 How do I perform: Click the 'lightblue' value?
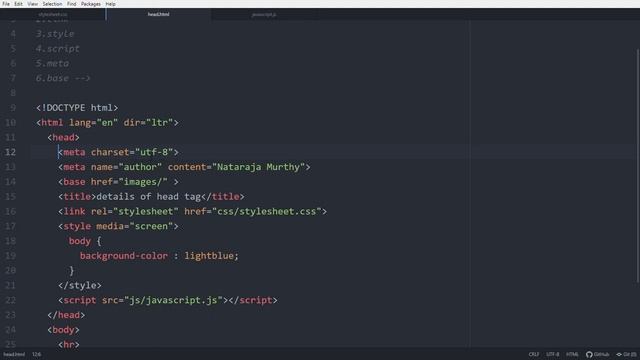click(x=209, y=256)
